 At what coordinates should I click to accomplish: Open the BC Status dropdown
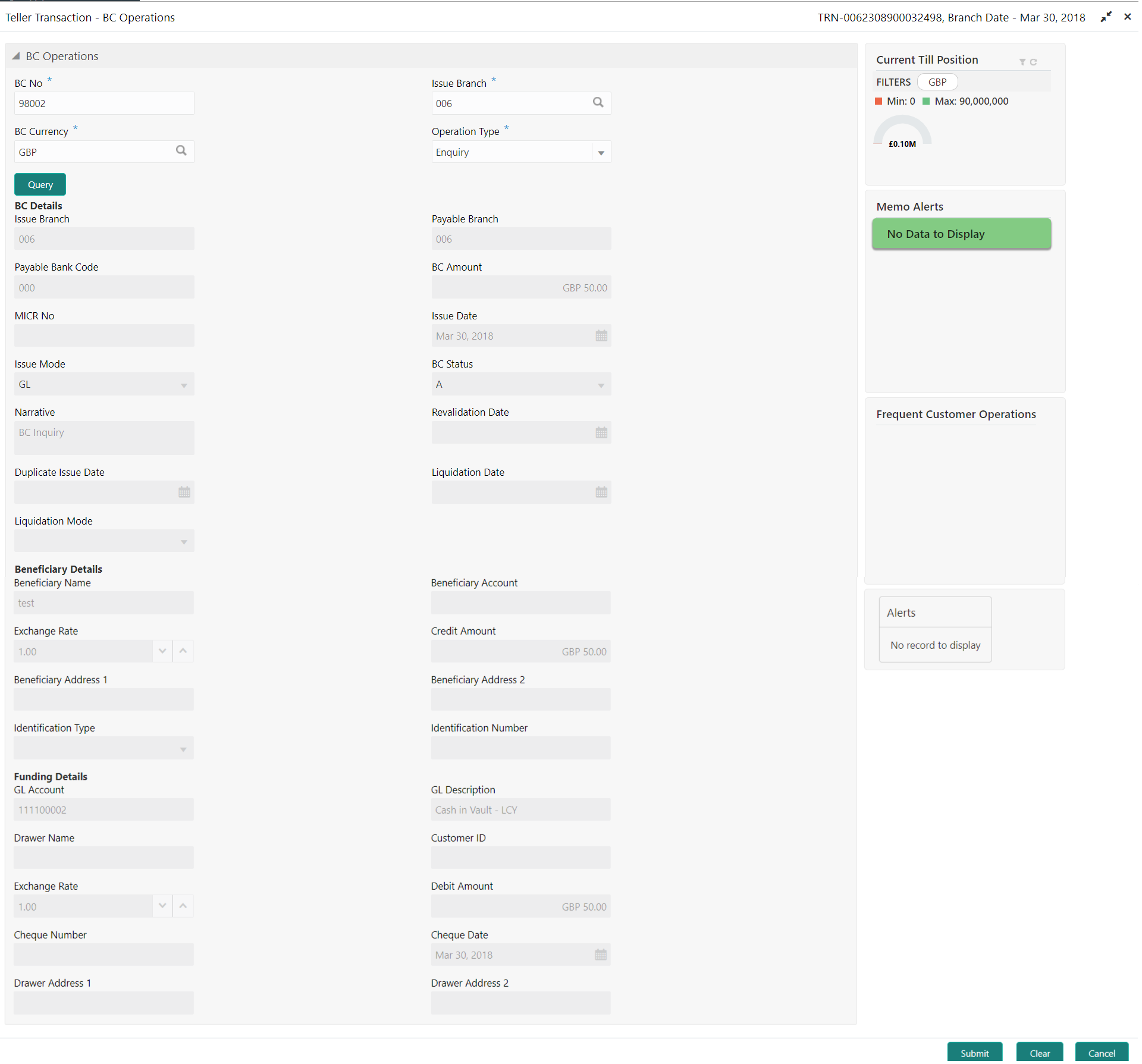pos(601,385)
